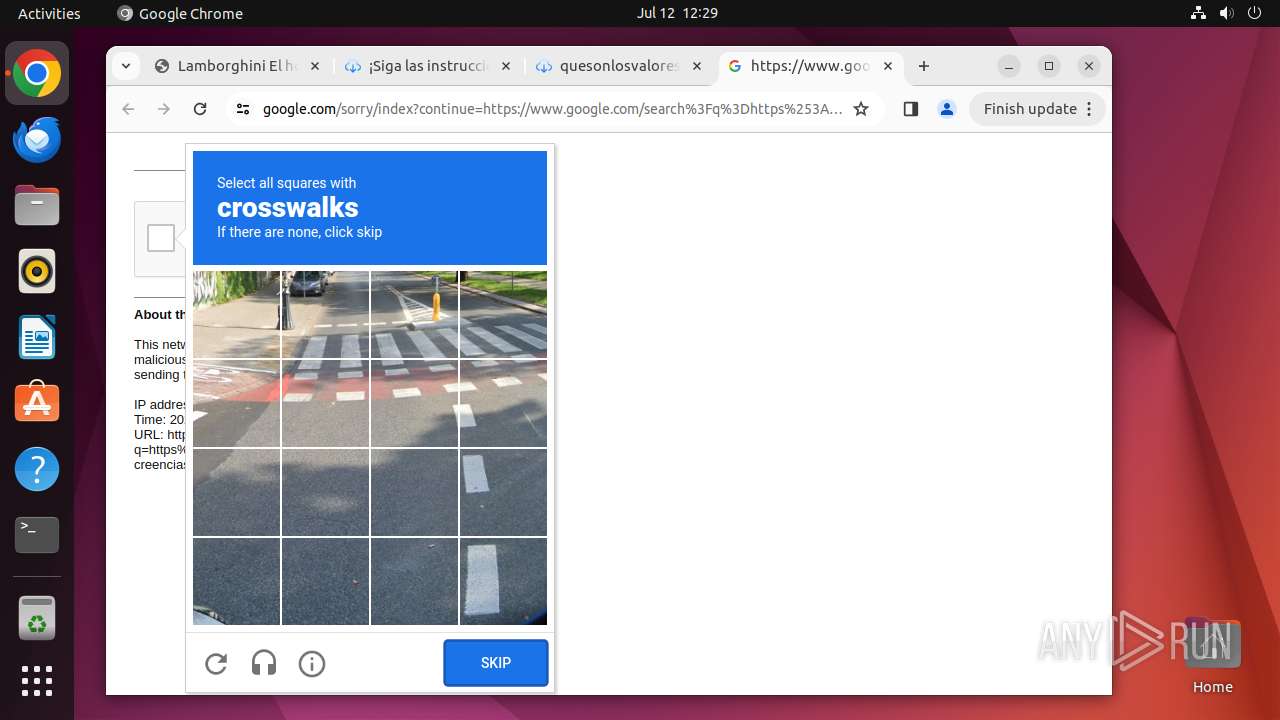Go back to previous page
Viewport: 1280px width, 720px height.
(x=128, y=109)
